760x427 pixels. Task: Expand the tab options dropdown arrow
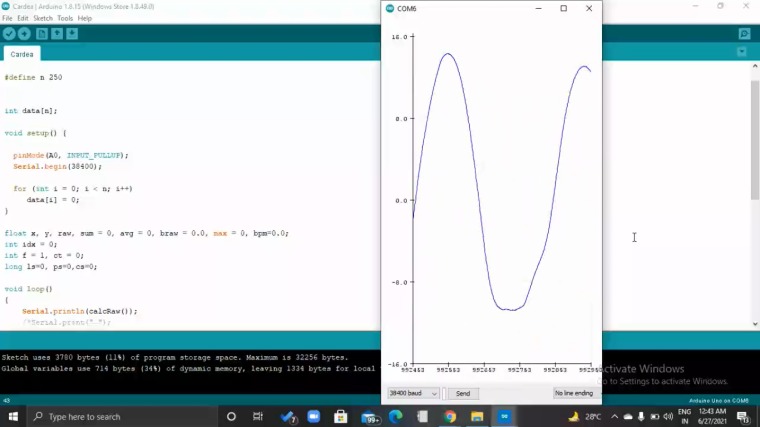742,51
